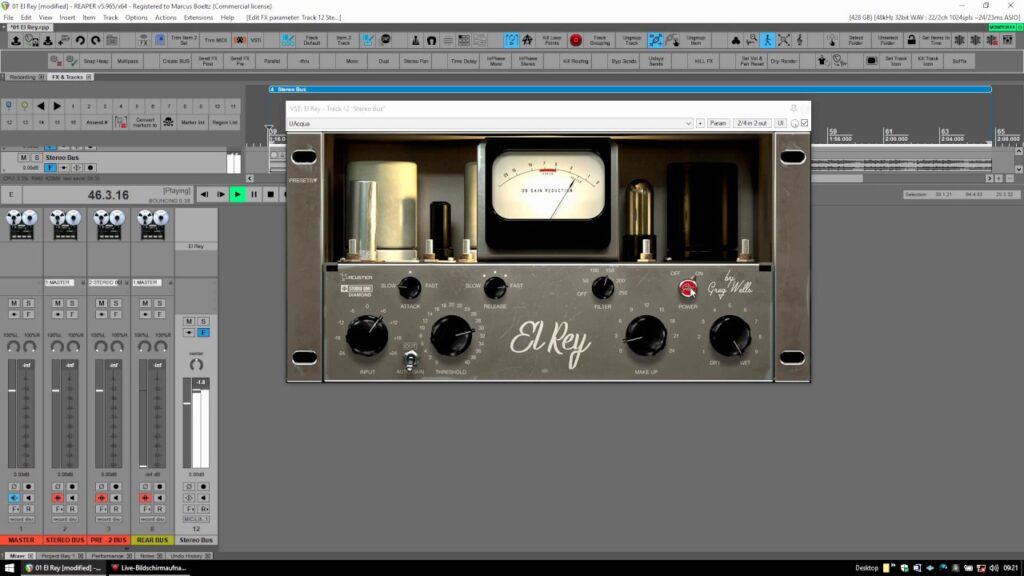
Task: Click the metronome icon in the toolbar
Action: tap(415, 40)
